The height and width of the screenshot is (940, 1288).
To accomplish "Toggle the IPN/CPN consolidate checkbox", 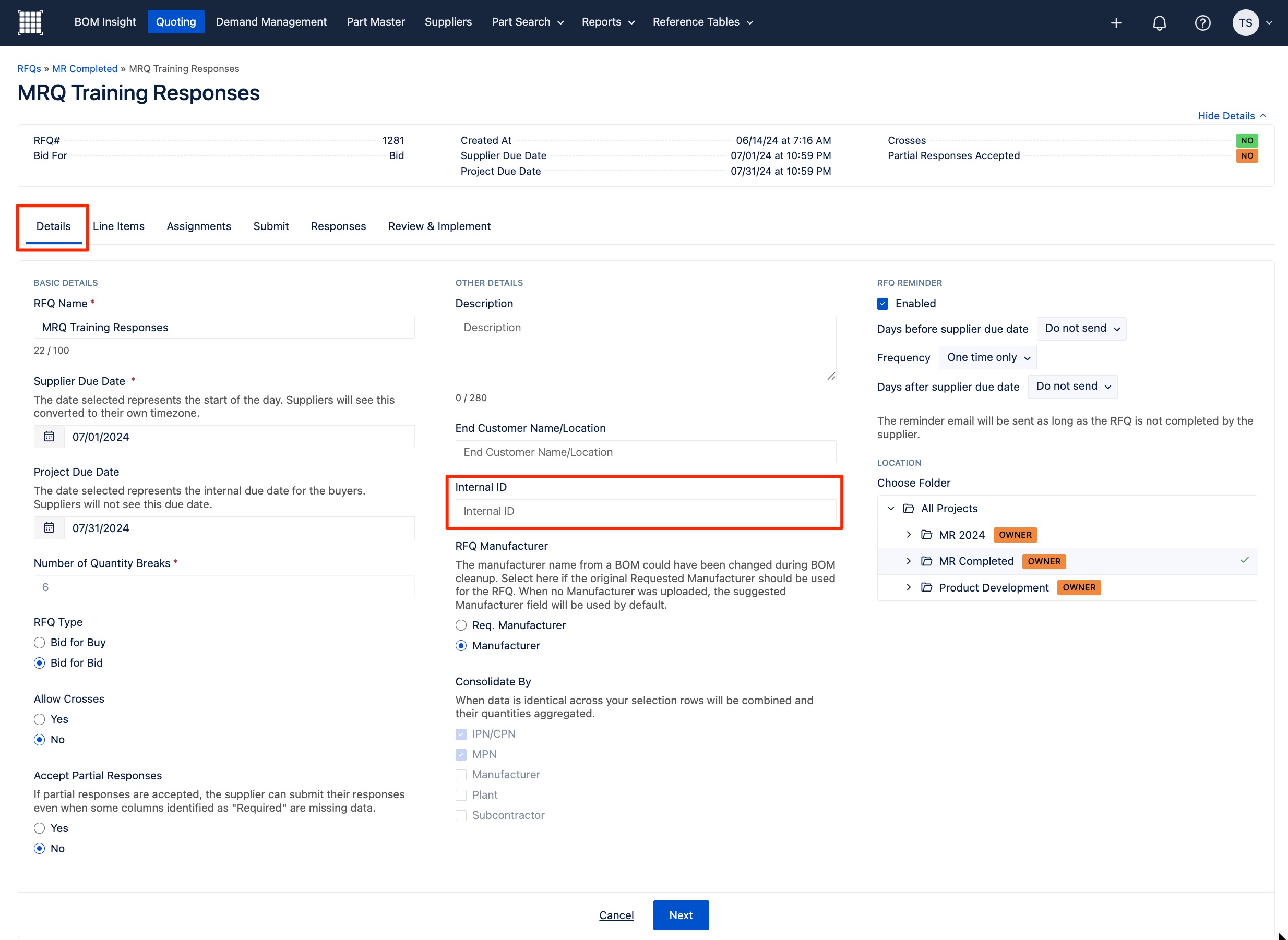I will coord(461,734).
